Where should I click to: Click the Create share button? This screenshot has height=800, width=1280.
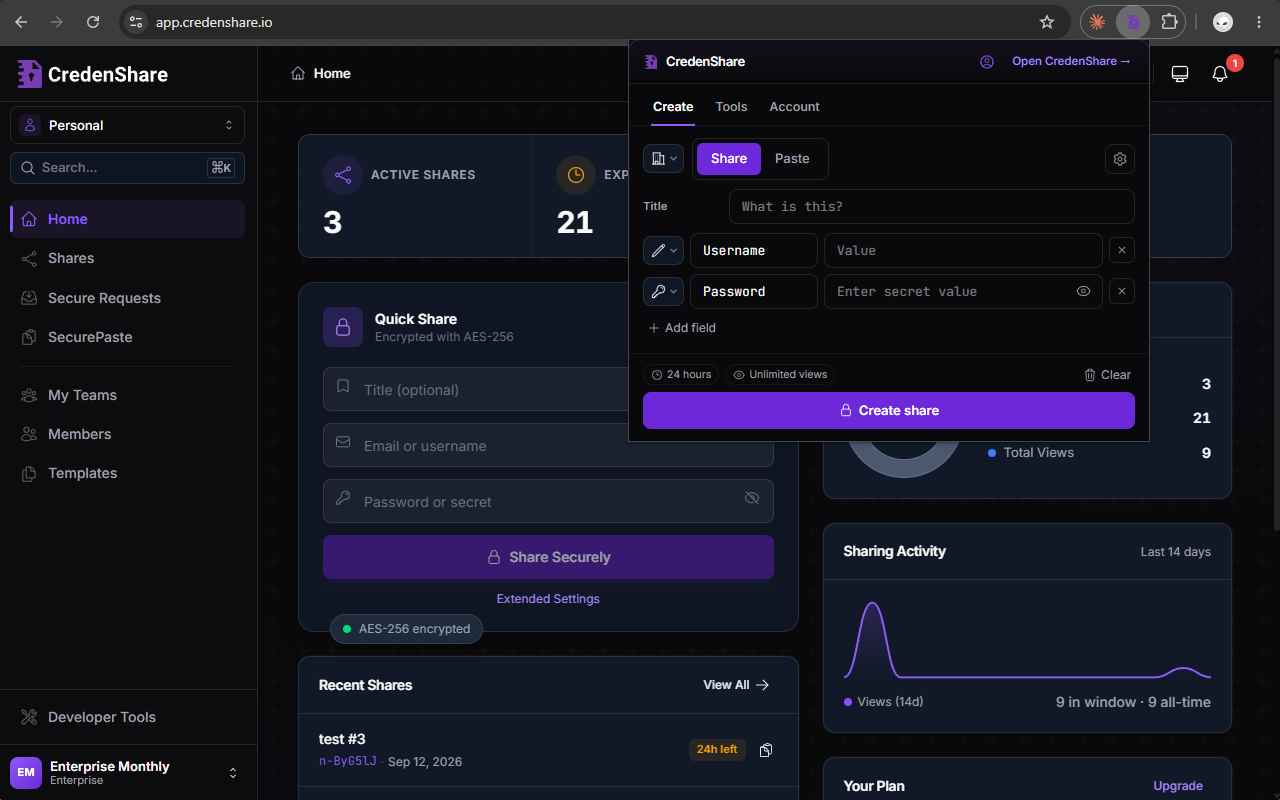(889, 410)
